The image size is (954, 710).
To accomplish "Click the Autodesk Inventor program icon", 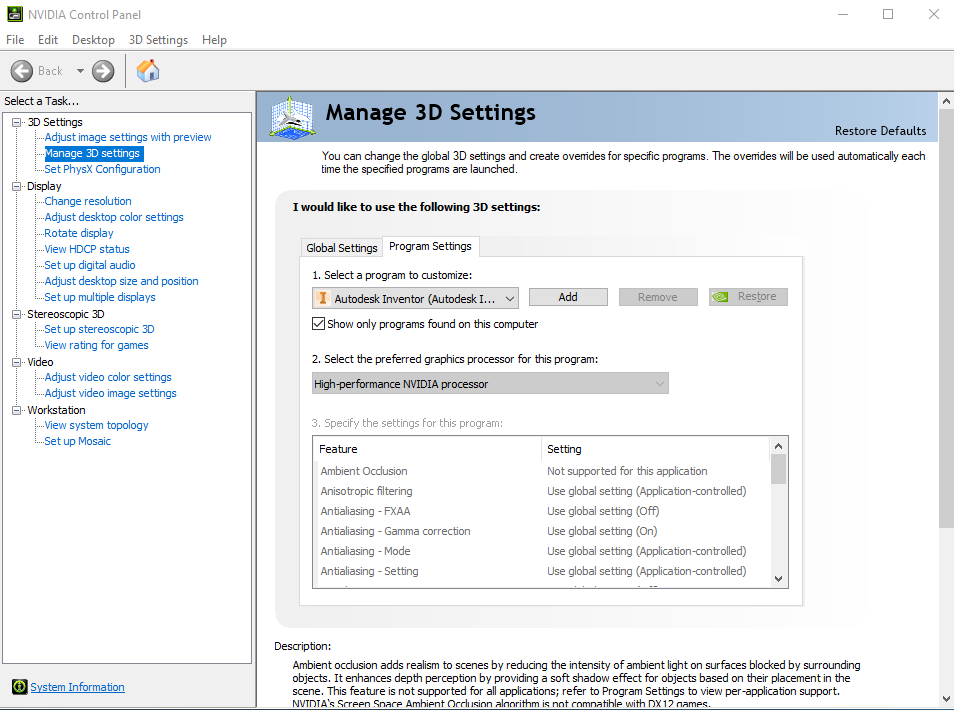I will pos(322,298).
